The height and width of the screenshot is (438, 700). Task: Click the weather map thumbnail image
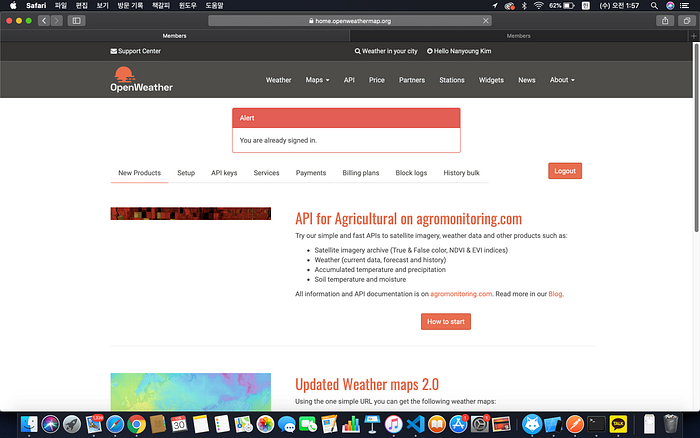[x=191, y=392]
